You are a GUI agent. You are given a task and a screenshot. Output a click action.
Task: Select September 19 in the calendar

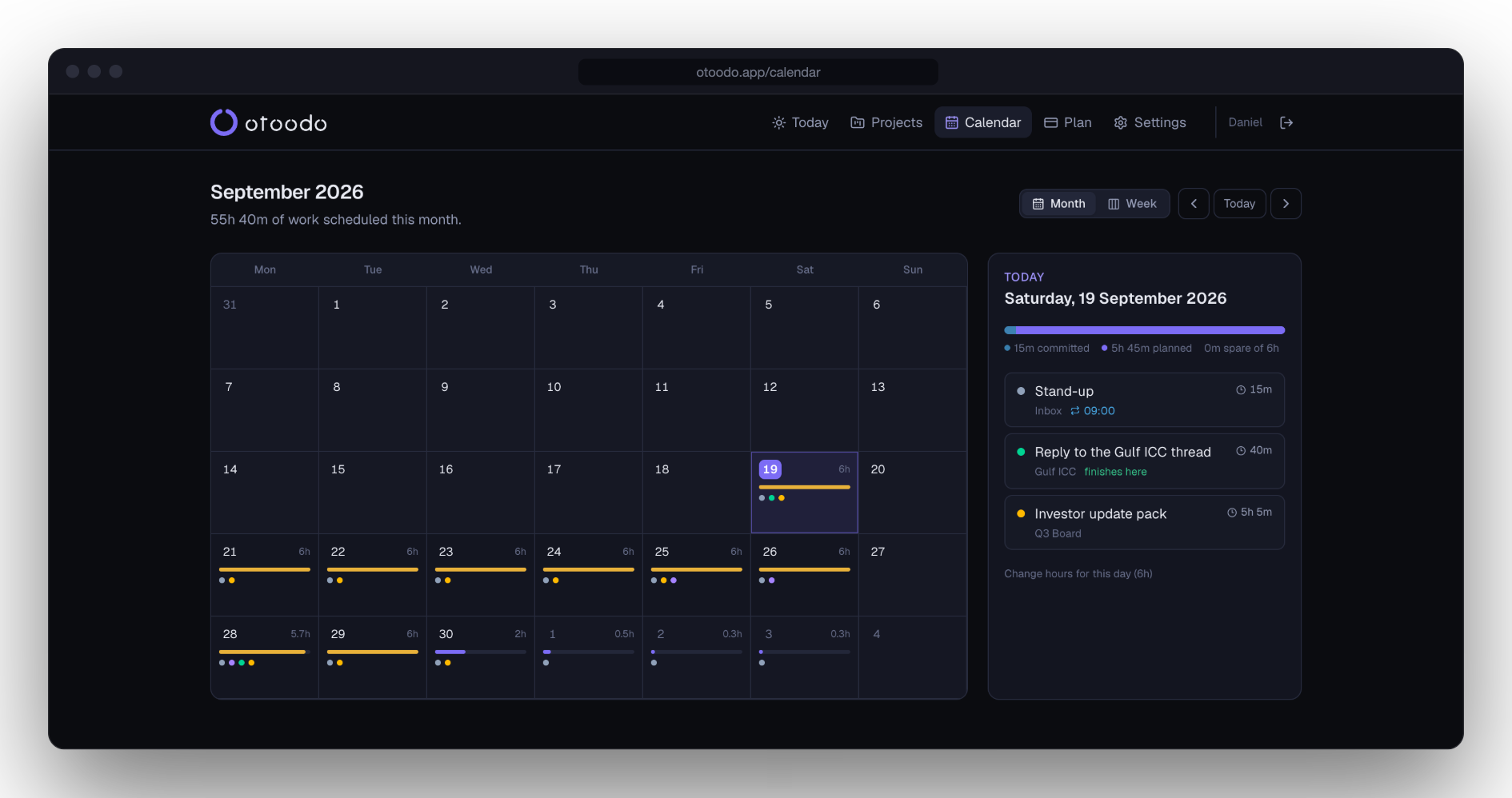pyautogui.click(x=805, y=493)
